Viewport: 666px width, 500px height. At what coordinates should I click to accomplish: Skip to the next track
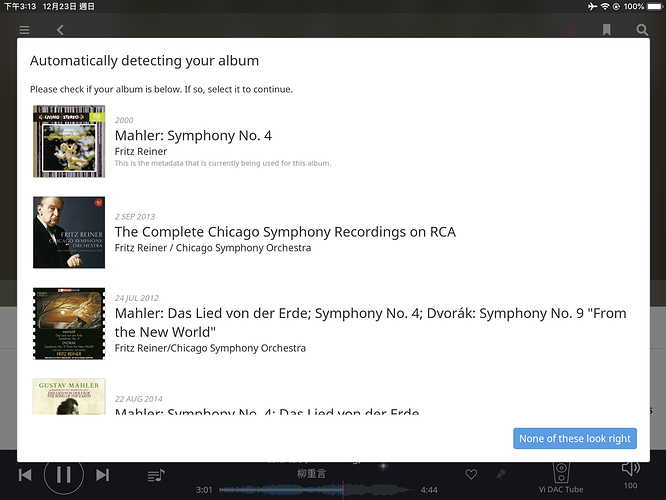(x=102, y=475)
